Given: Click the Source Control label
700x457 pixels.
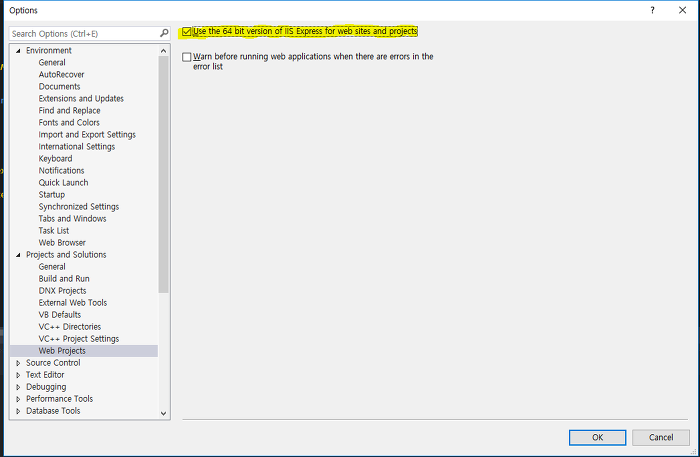Looking at the screenshot, I should (53, 363).
